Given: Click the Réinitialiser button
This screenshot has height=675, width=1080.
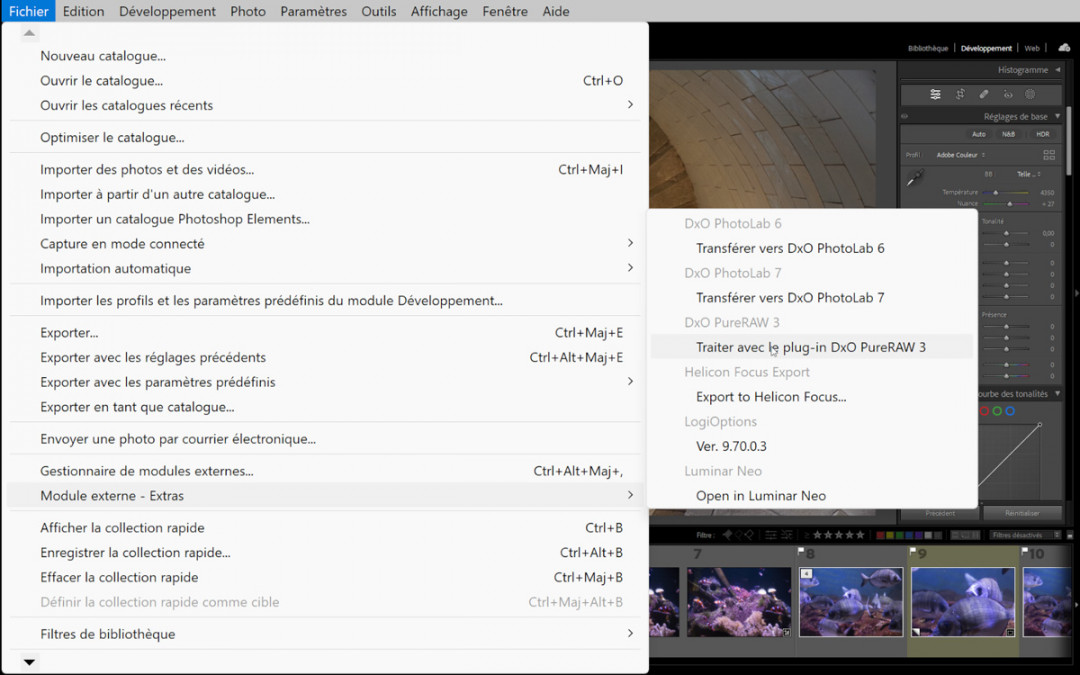Looking at the screenshot, I should (x=1022, y=513).
